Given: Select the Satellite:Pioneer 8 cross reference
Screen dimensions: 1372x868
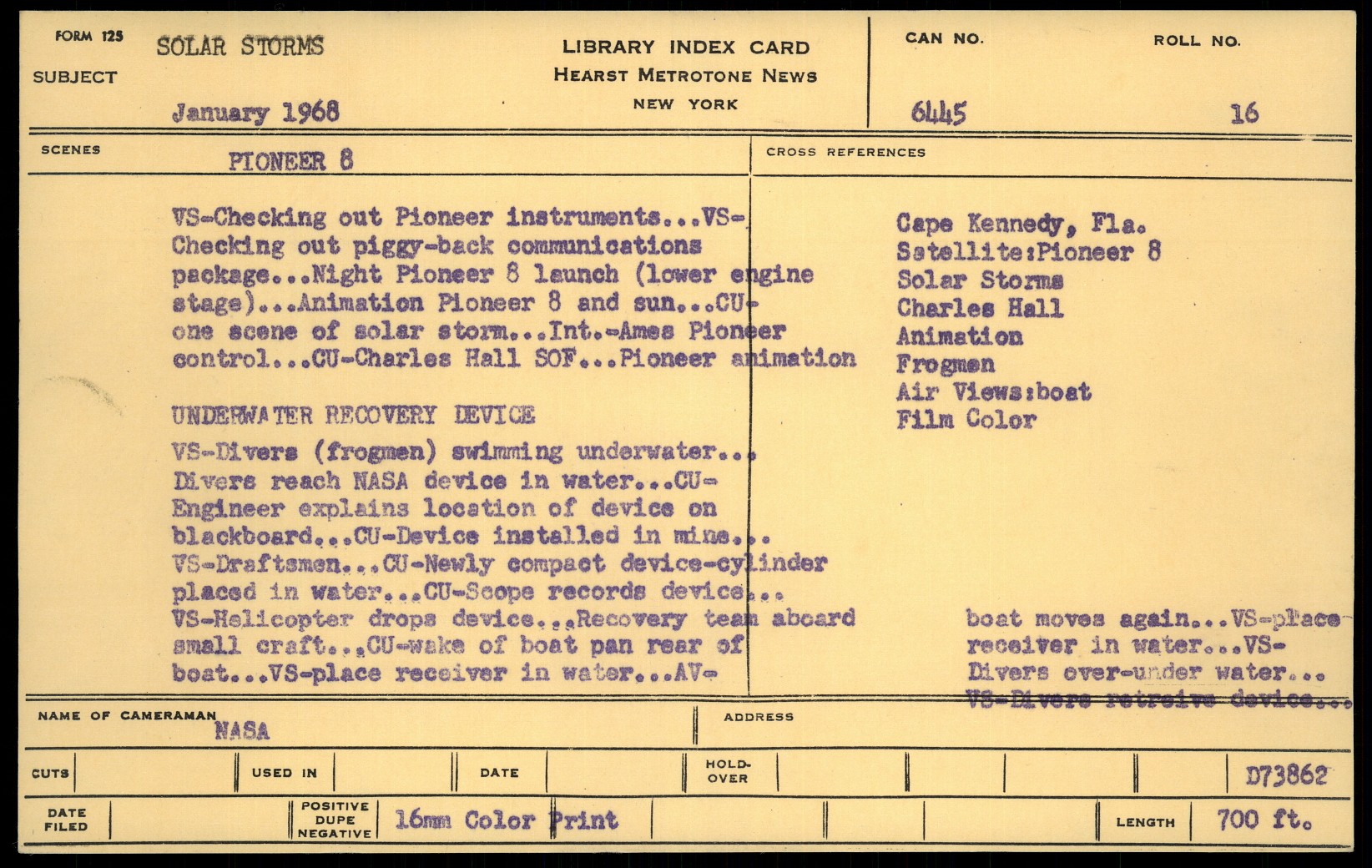Looking at the screenshot, I should (1028, 252).
